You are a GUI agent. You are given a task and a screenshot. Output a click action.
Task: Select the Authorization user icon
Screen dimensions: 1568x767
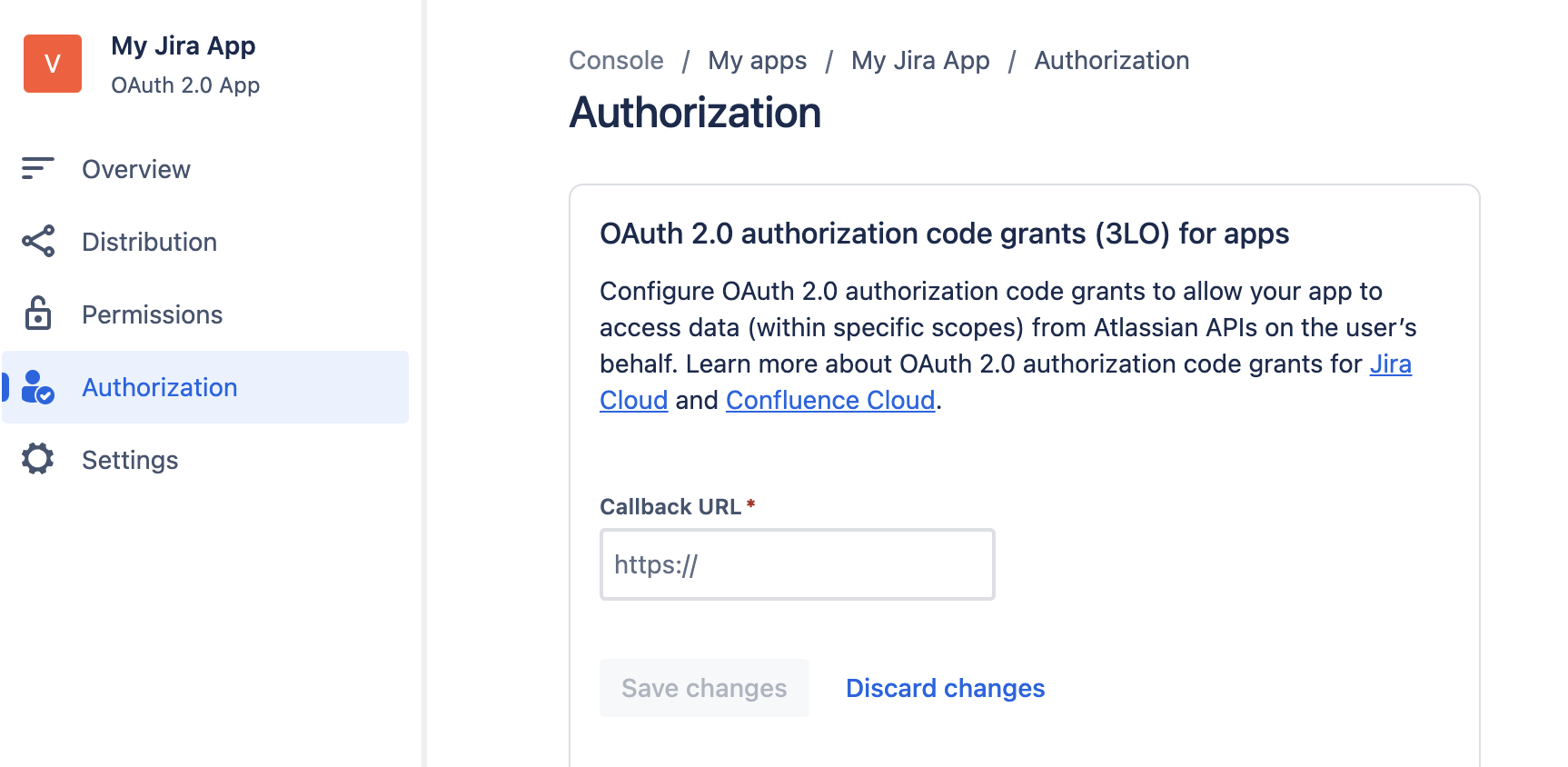click(36, 387)
